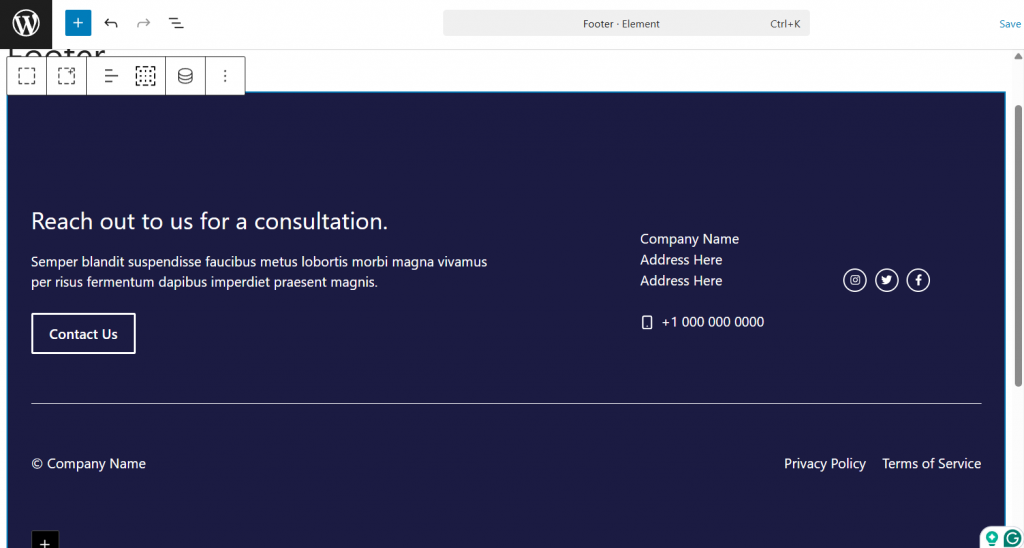1024x548 pixels.
Task: Select the Container block type icon
Action: [27, 76]
